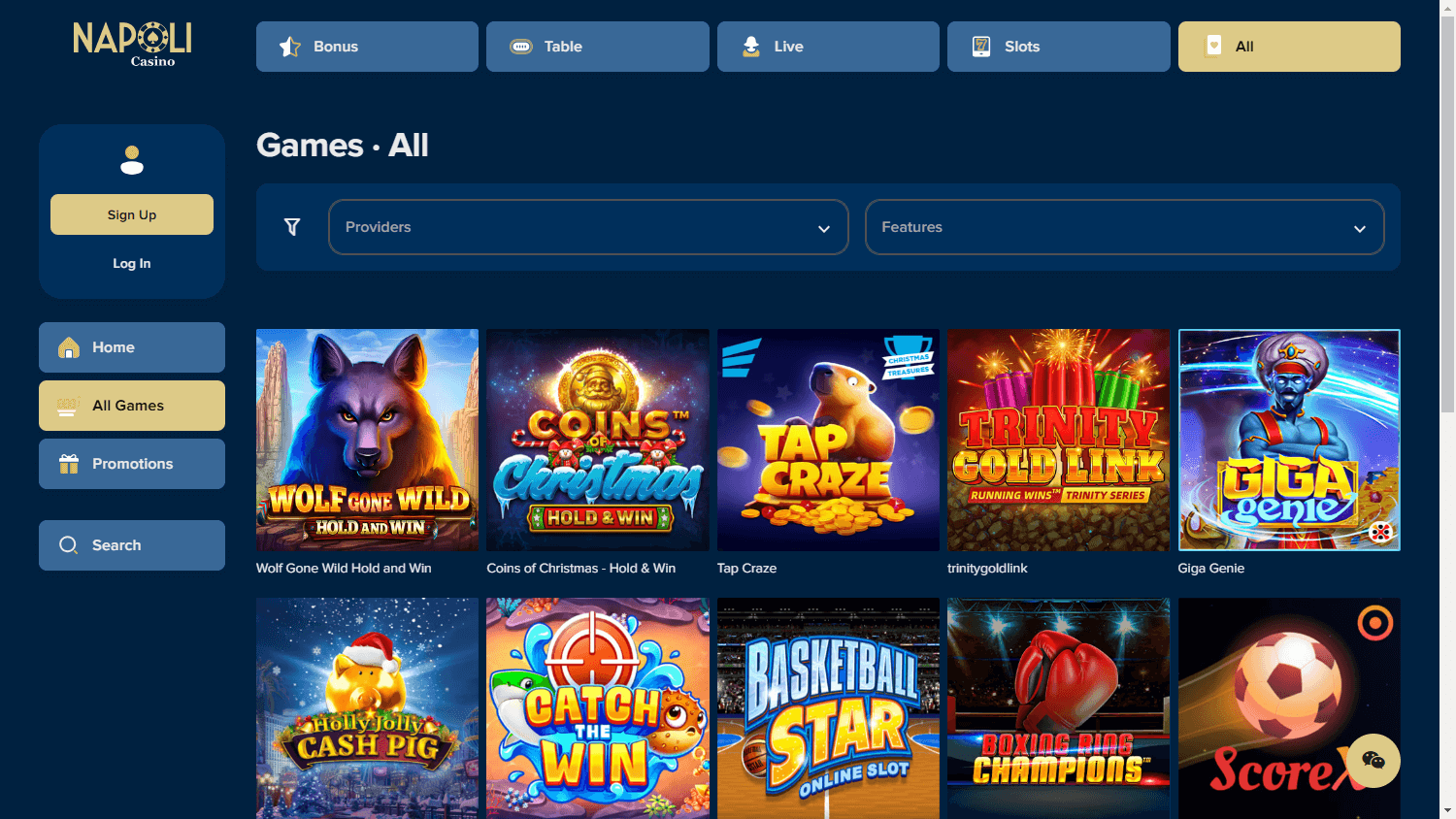This screenshot has height=819, width=1456.
Task: Open Giga Genie game thumbnail
Action: click(1289, 440)
